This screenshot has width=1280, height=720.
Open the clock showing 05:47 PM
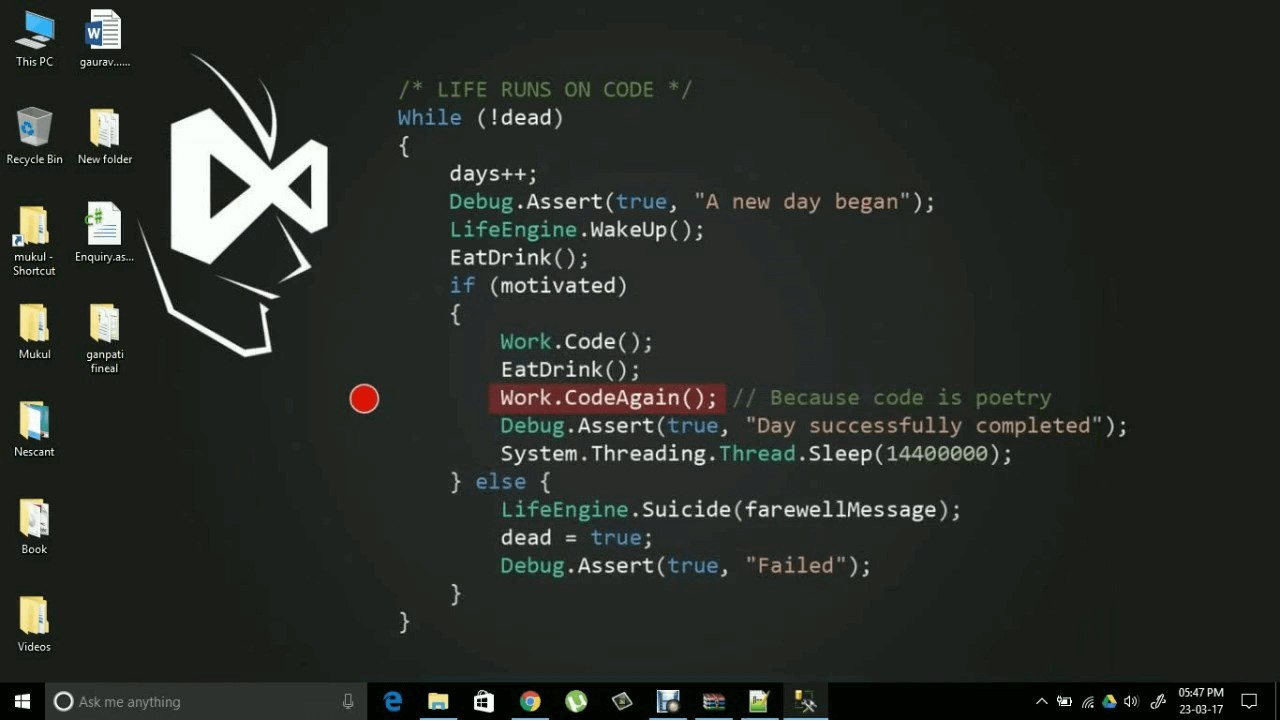1200,701
